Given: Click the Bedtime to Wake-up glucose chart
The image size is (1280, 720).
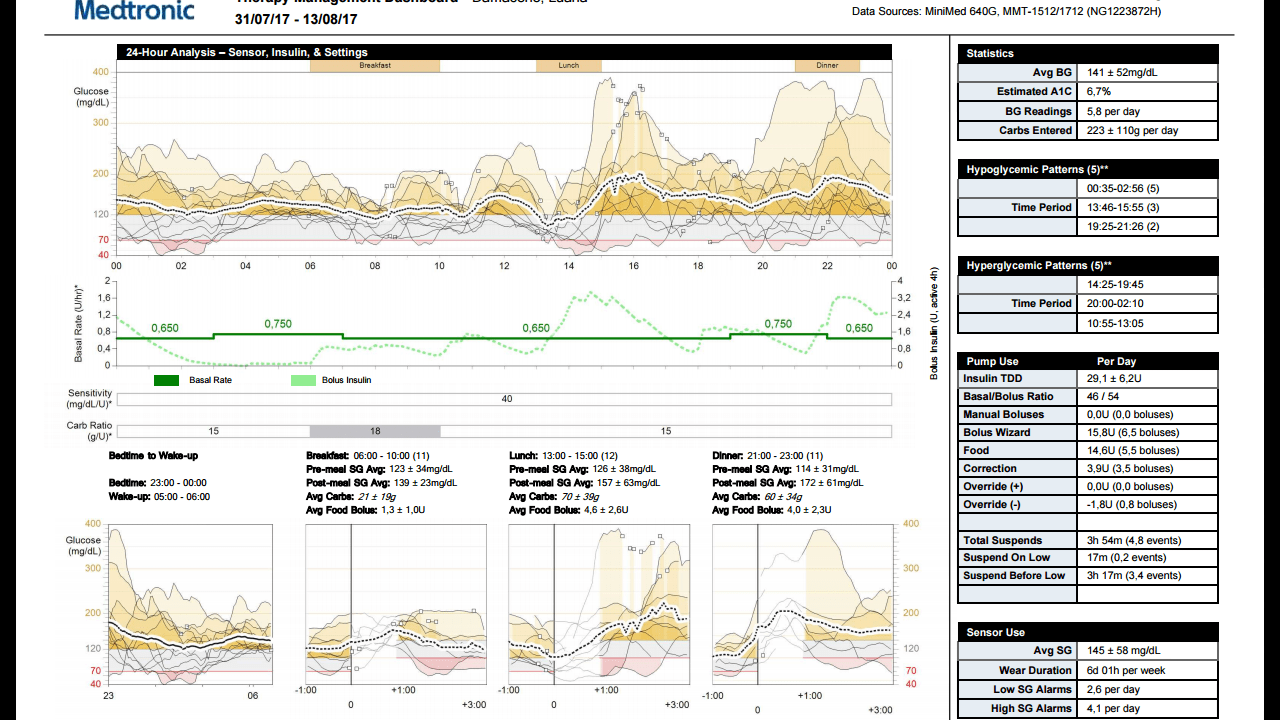Looking at the screenshot, I should pyautogui.click(x=190, y=605).
